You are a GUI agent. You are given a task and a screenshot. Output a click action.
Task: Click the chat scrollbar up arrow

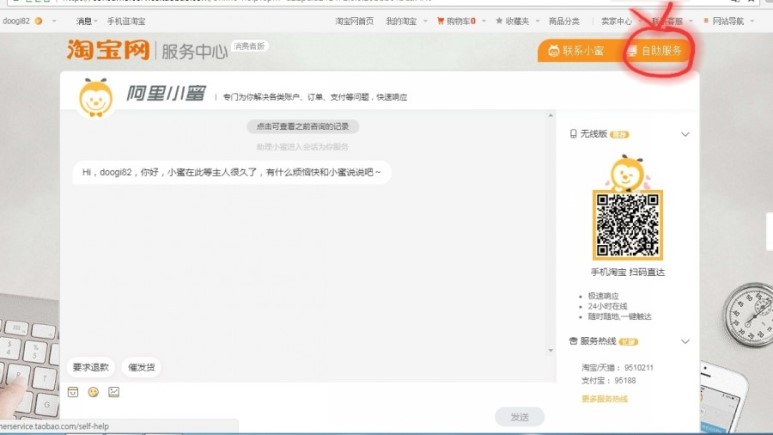pyautogui.click(x=551, y=116)
